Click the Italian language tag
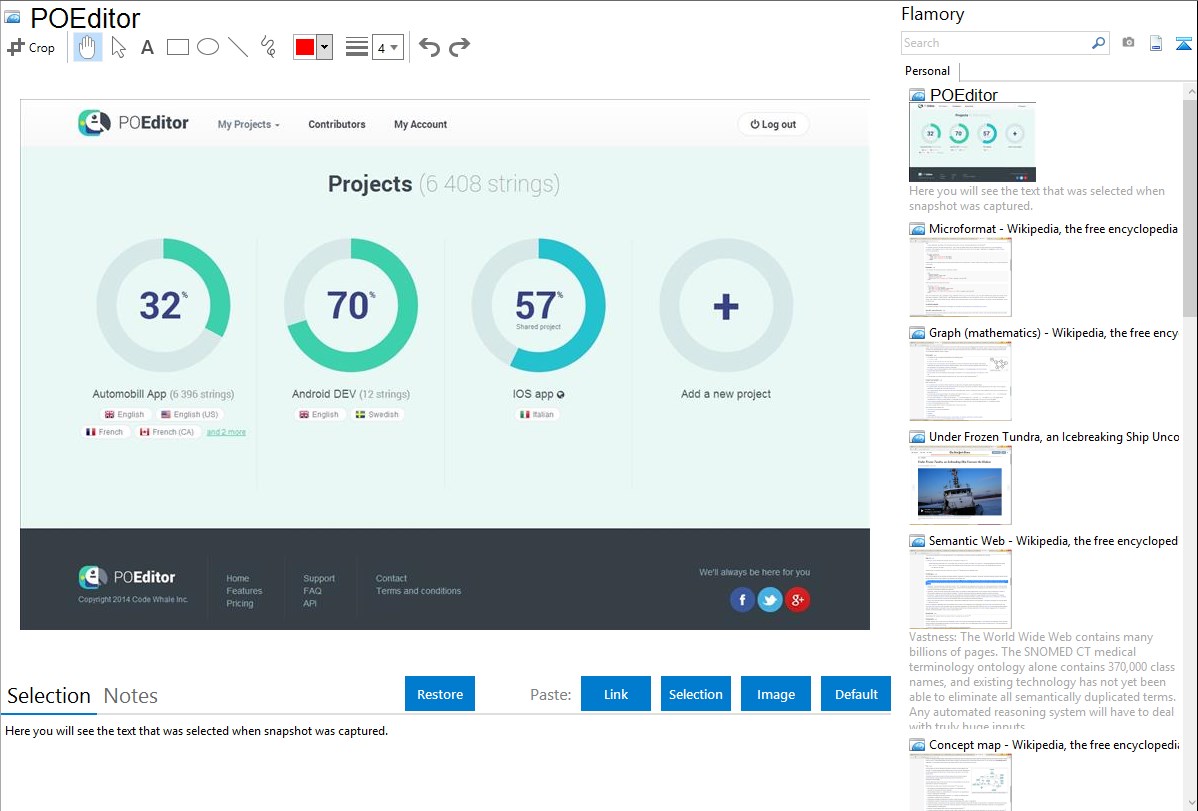 [x=538, y=414]
